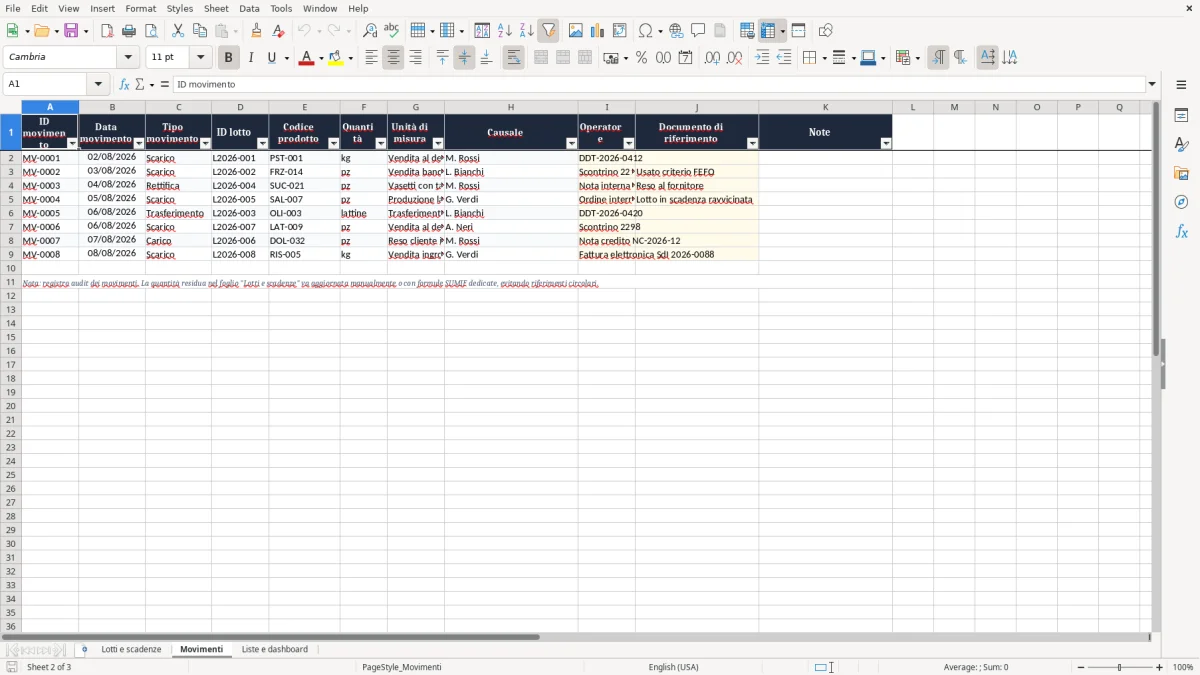Open the Navigator from the sidebar

point(1181,203)
